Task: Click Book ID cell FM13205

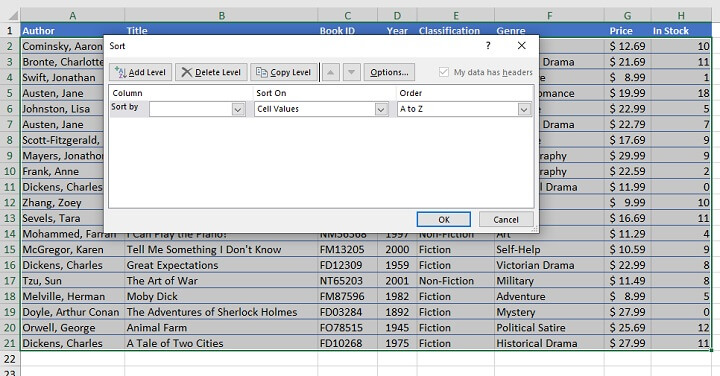Action: tap(348, 250)
